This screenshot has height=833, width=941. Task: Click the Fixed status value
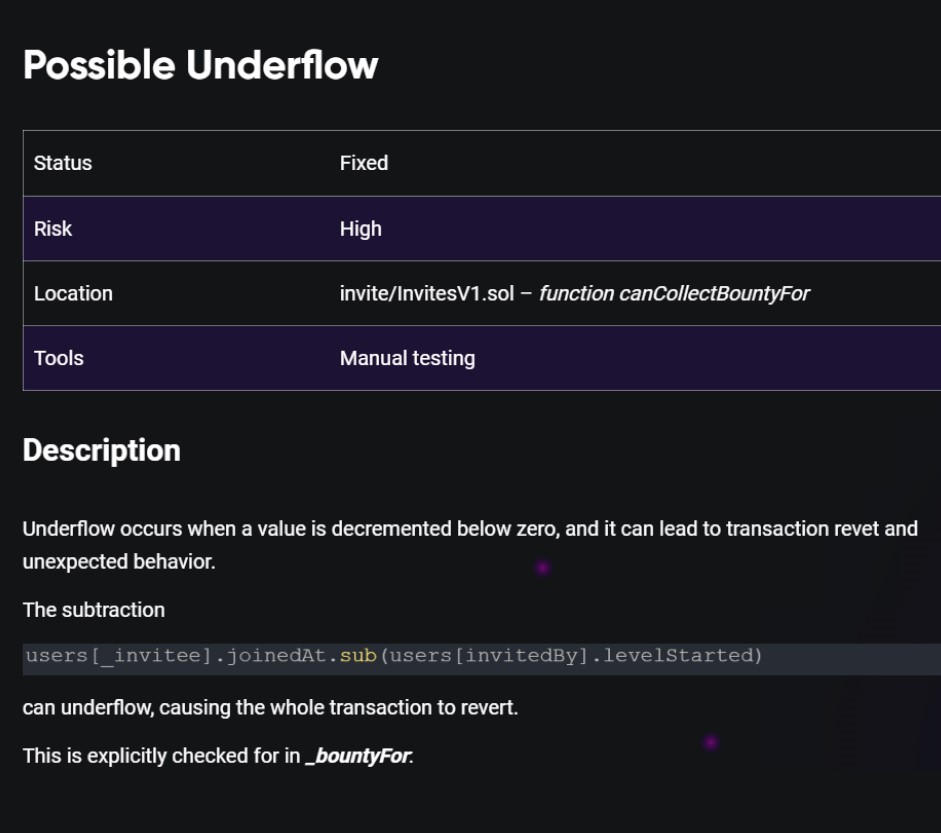pyautogui.click(x=364, y=163)
